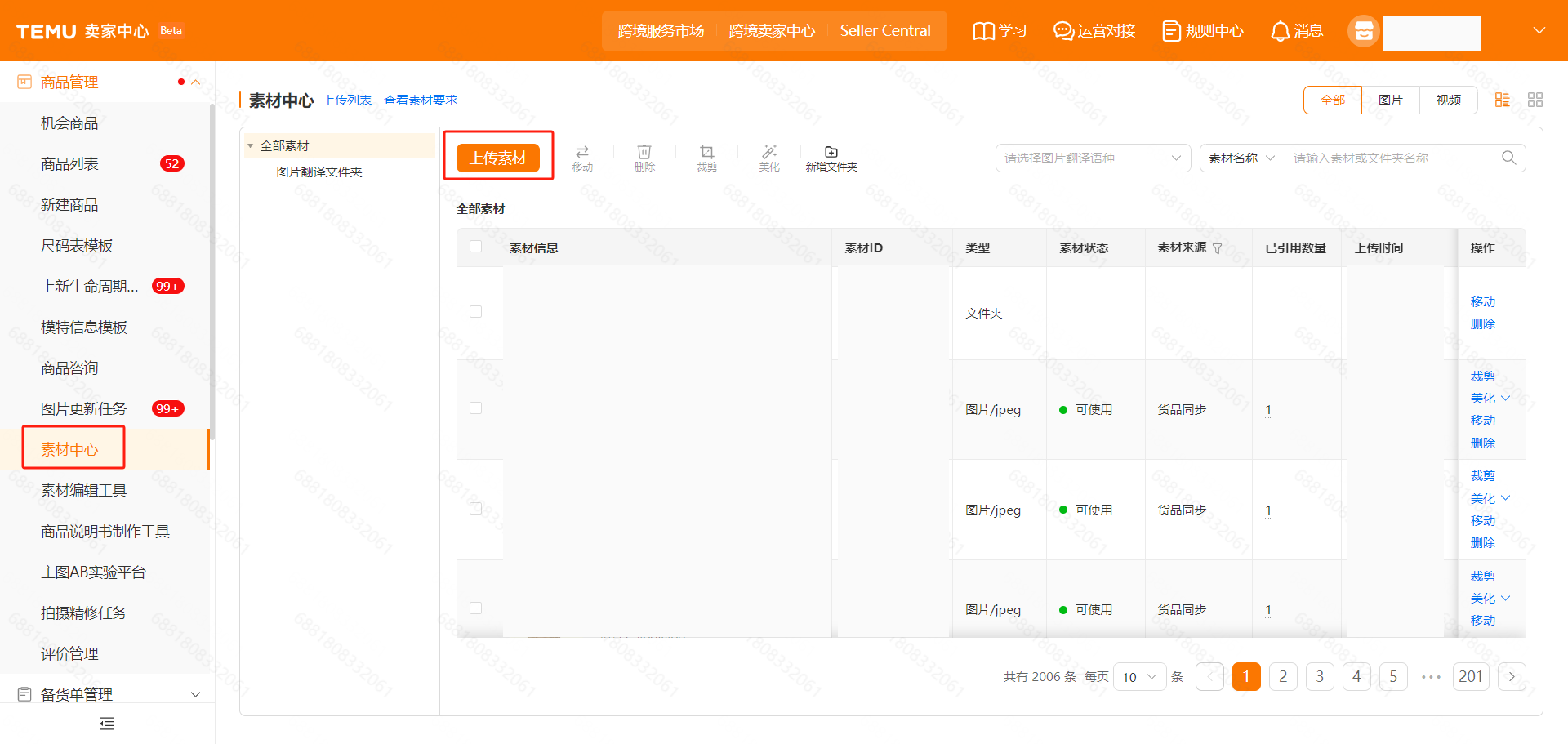Viewport: 1568px width, 744px height.
Task: Open the 请选择图片翻译语种 dropdown
Action: pos(1093,158)
